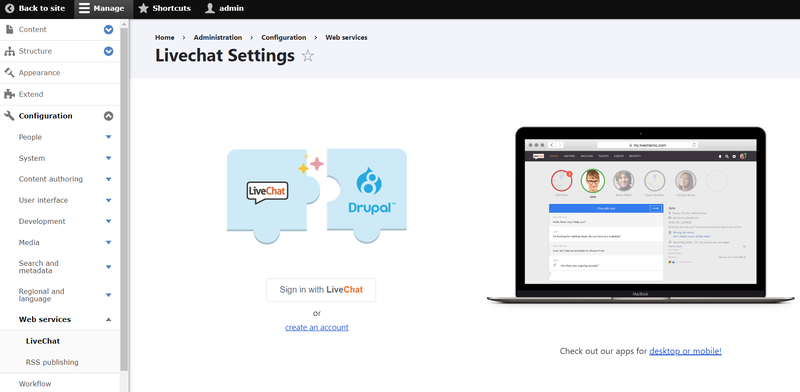800x392 pixels.
Task: Open the Workflow menu item
Action: tap(35, 383)
